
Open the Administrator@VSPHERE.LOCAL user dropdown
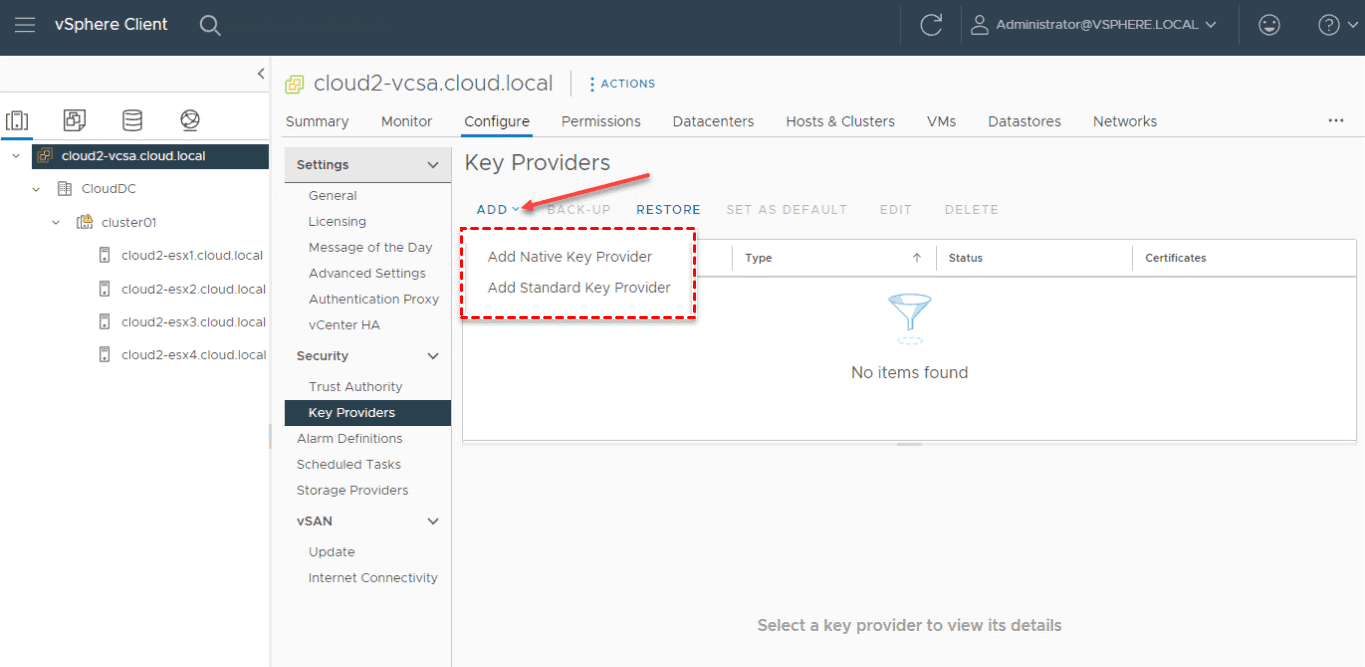coord(1095,25)
